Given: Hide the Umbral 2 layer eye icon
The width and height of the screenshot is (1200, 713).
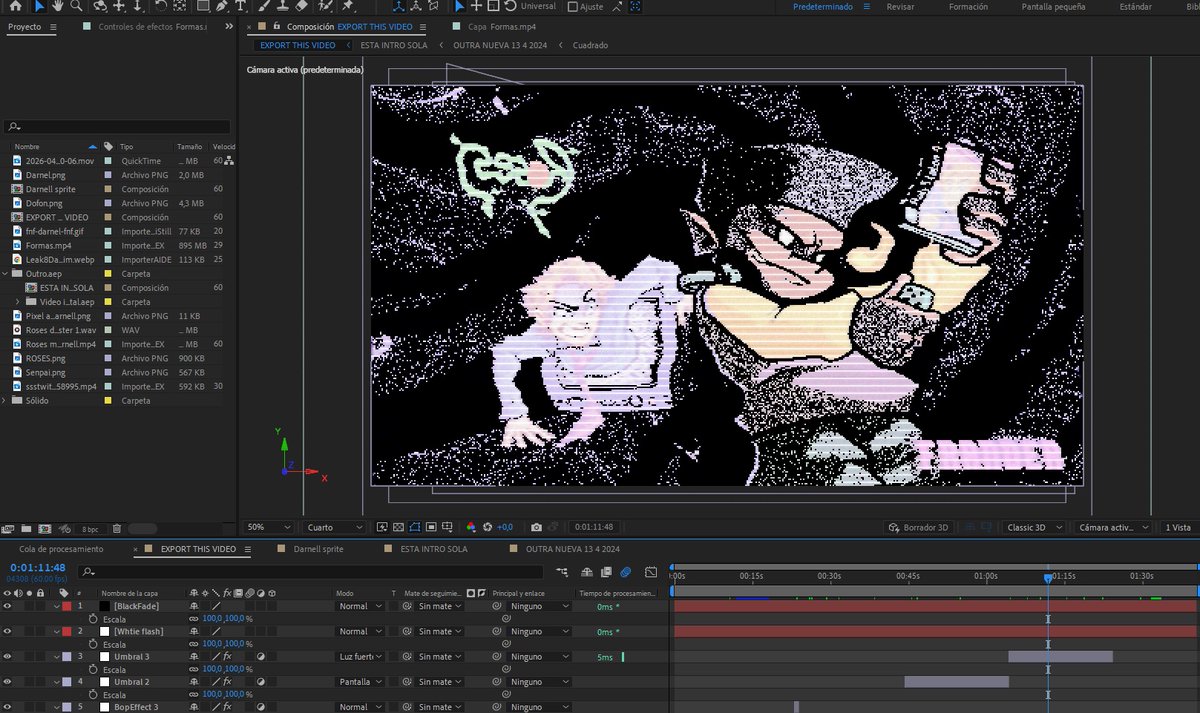Looking at the screenshot, I should pyautogui.click(x=7, y=681).
